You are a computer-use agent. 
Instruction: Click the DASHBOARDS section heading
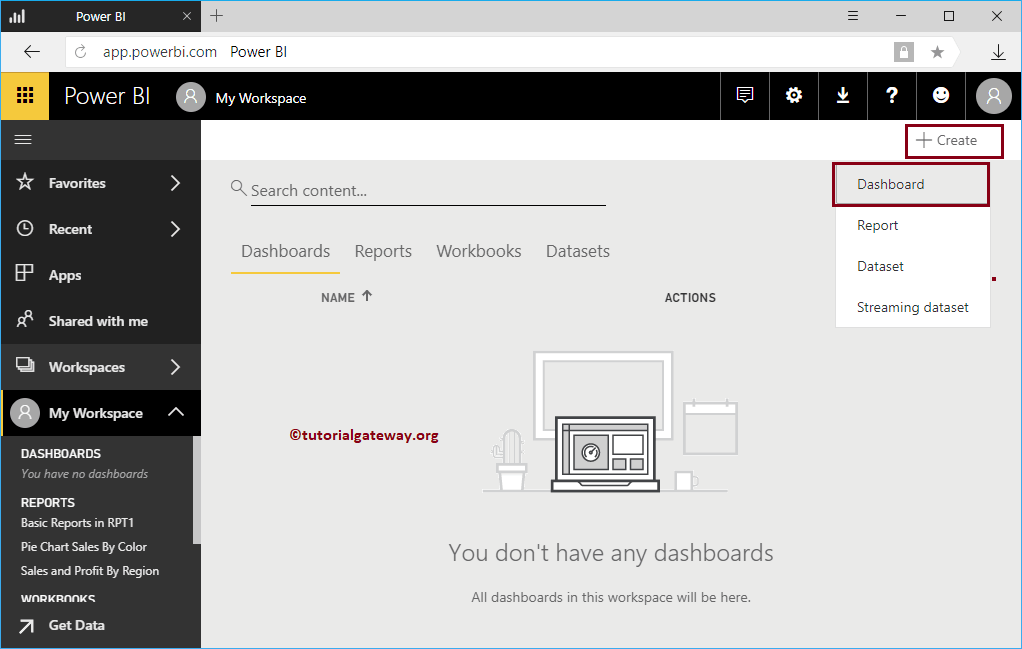[x=61, y=454]
